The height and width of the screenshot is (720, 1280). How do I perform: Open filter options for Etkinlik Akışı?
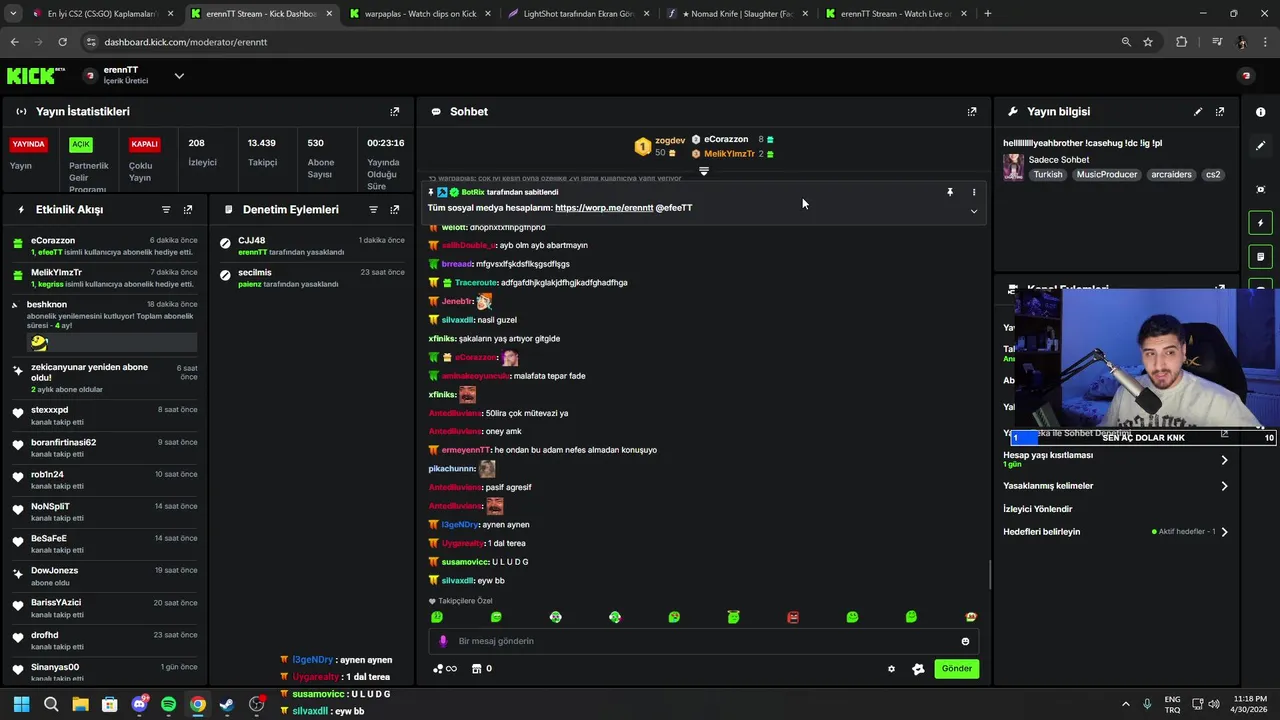(166, 210)
